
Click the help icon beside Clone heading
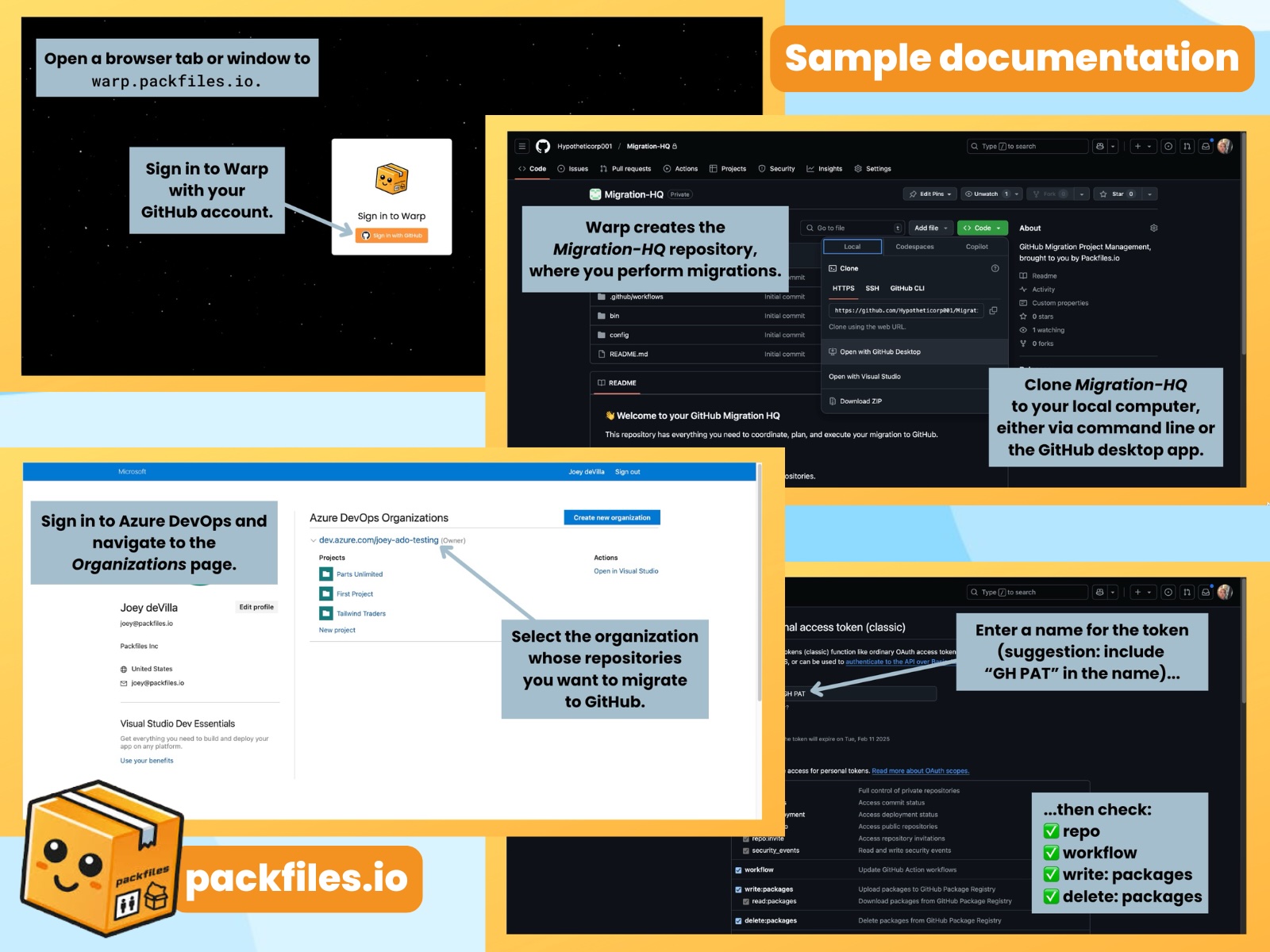[x=995, y=268]
